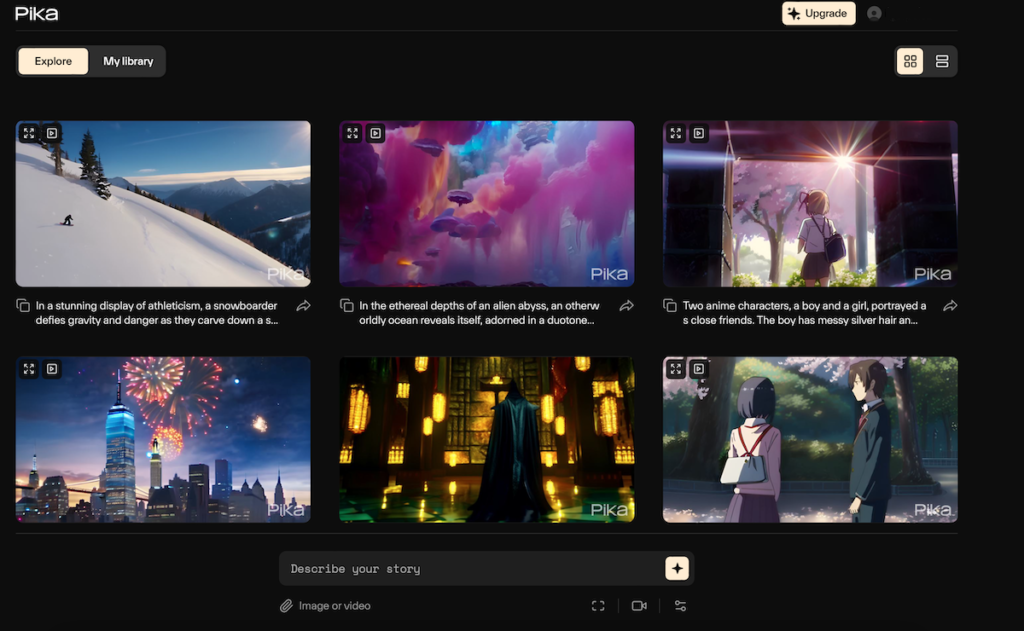The height and width of the screenshot is (631, 1024).
Task: Submit story with the sparkle generate button
Action: 677,569
